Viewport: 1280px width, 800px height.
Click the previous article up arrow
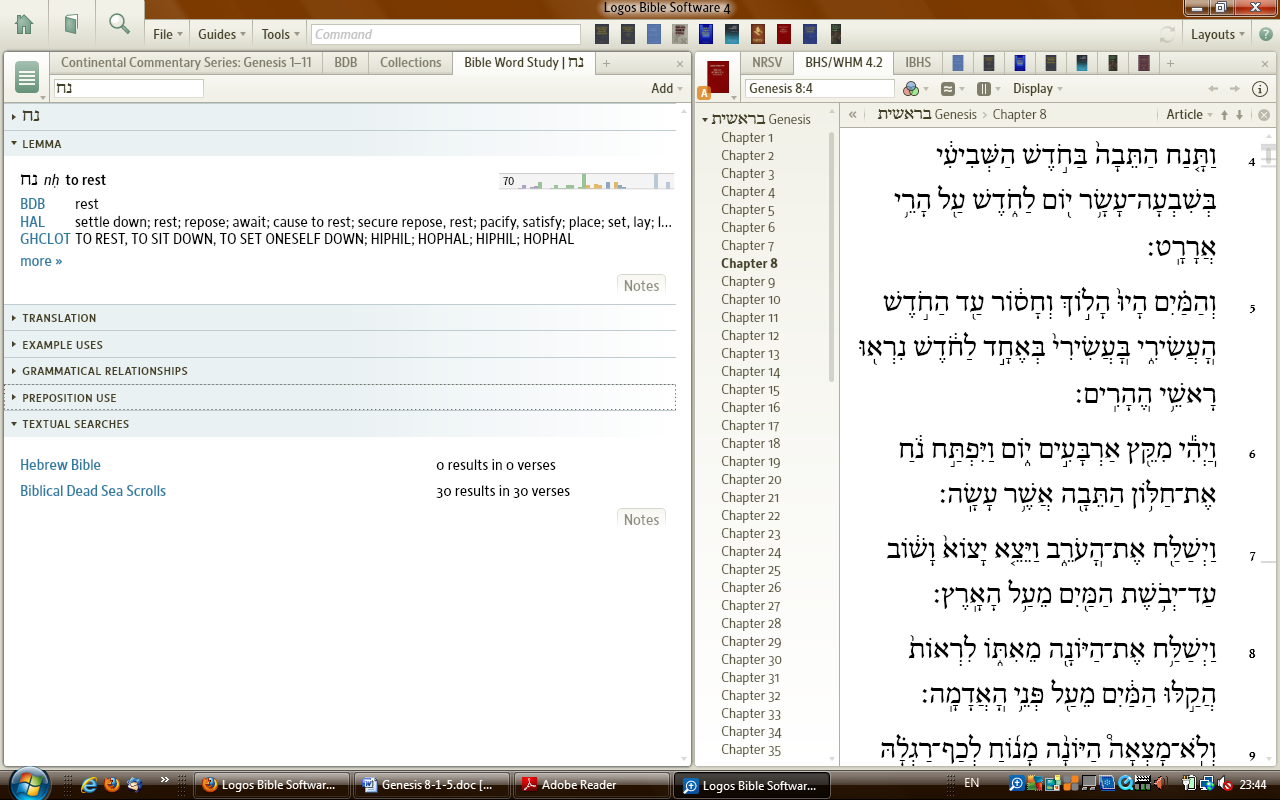1224,114
